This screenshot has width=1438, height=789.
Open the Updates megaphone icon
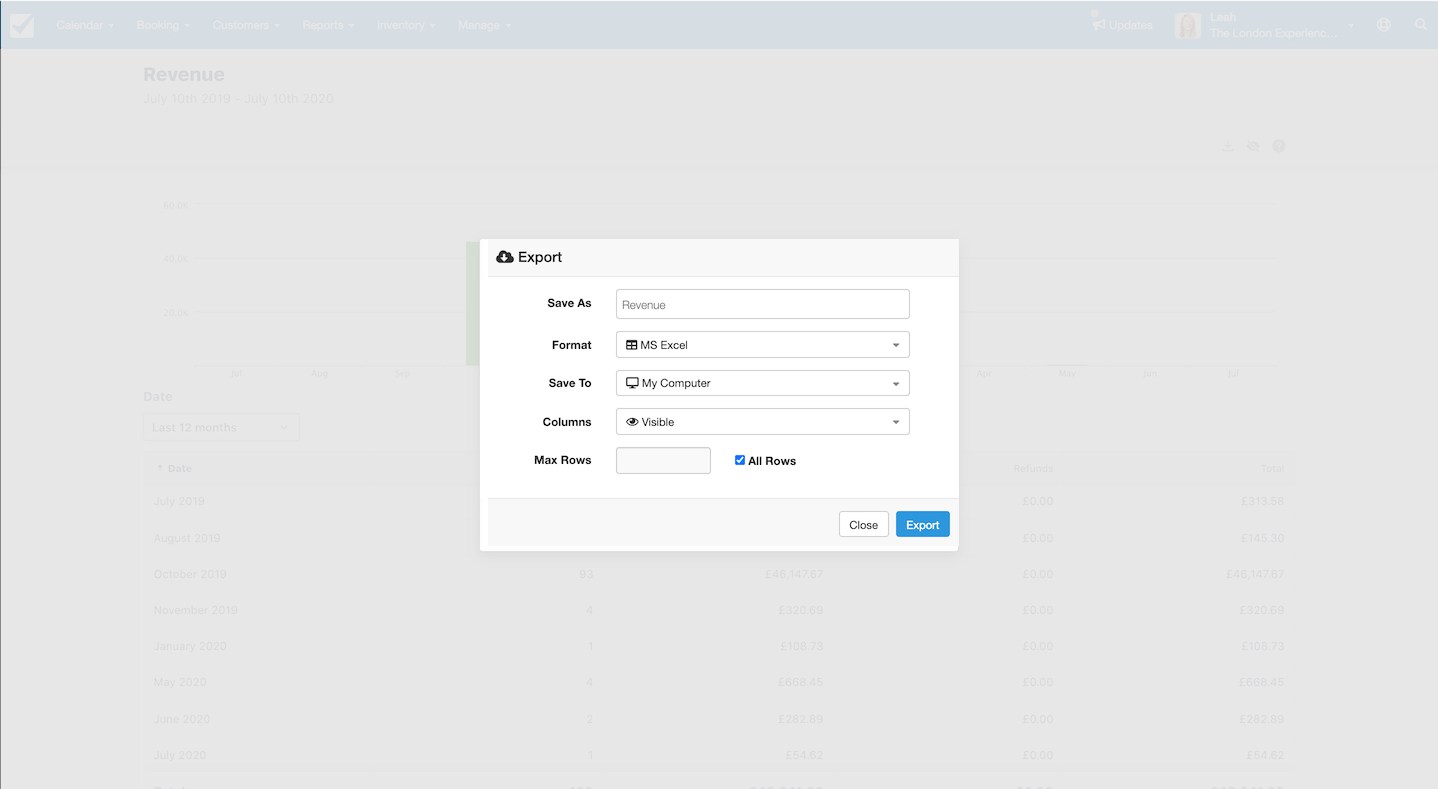coord(1098,23)
